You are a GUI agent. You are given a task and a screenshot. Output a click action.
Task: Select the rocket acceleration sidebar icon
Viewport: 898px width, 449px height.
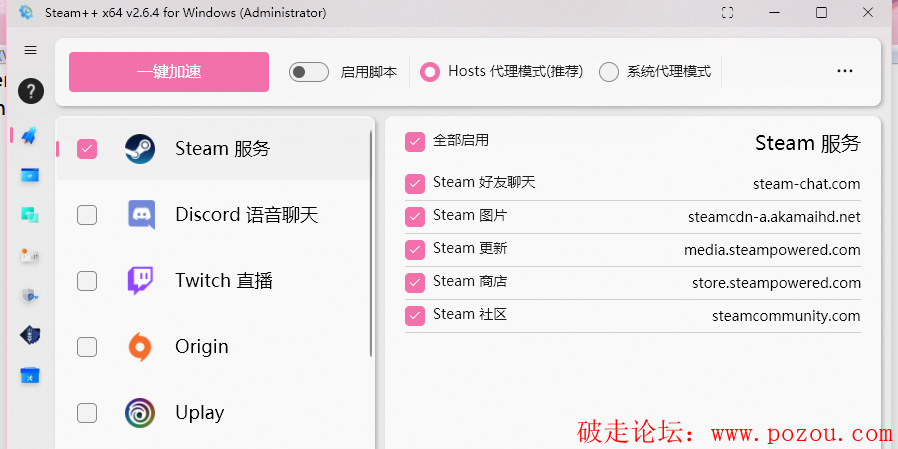click(30, 135)
